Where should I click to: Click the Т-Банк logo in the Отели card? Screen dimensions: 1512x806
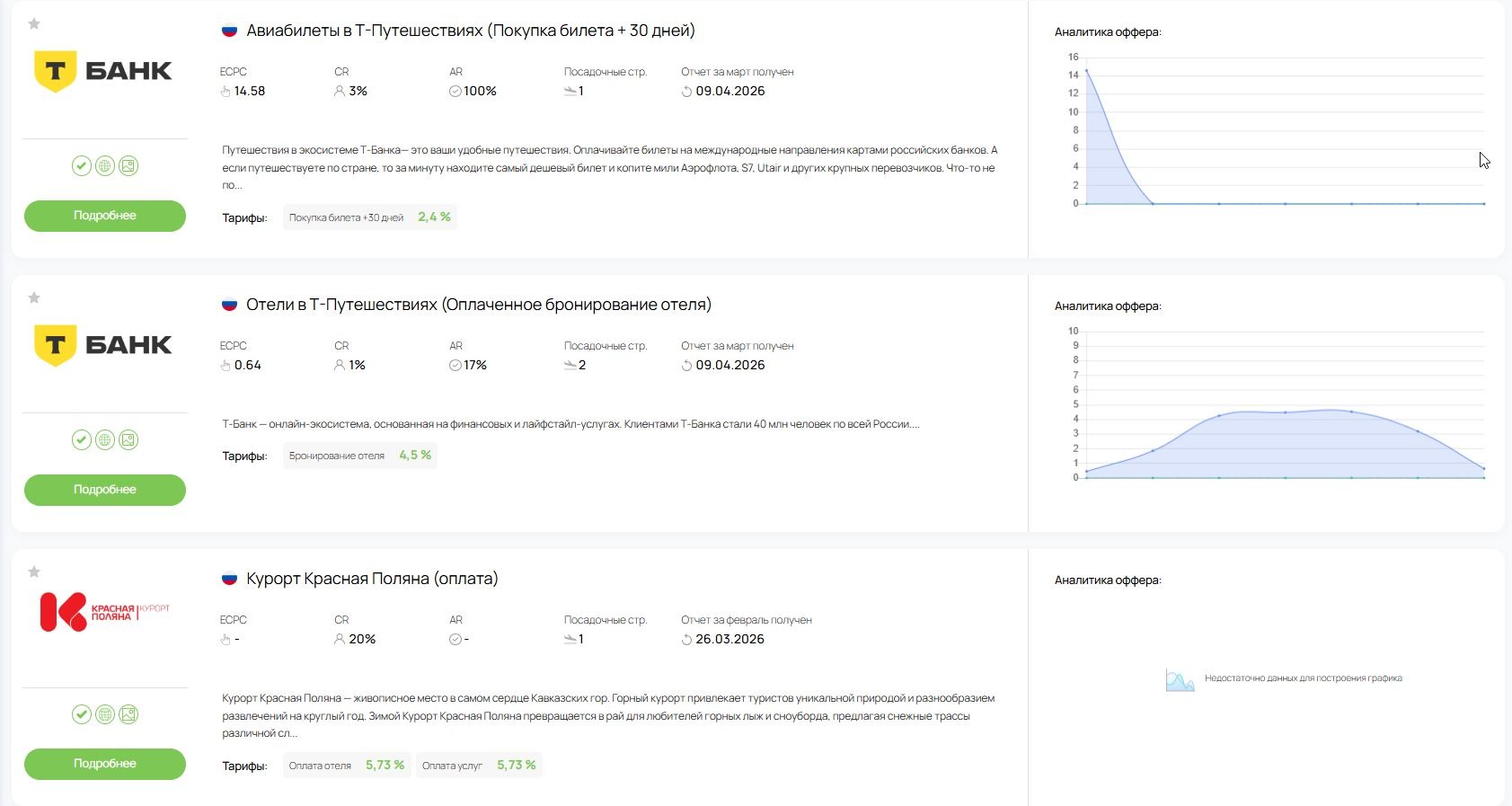pyautogui.click(x=102, y=345)
